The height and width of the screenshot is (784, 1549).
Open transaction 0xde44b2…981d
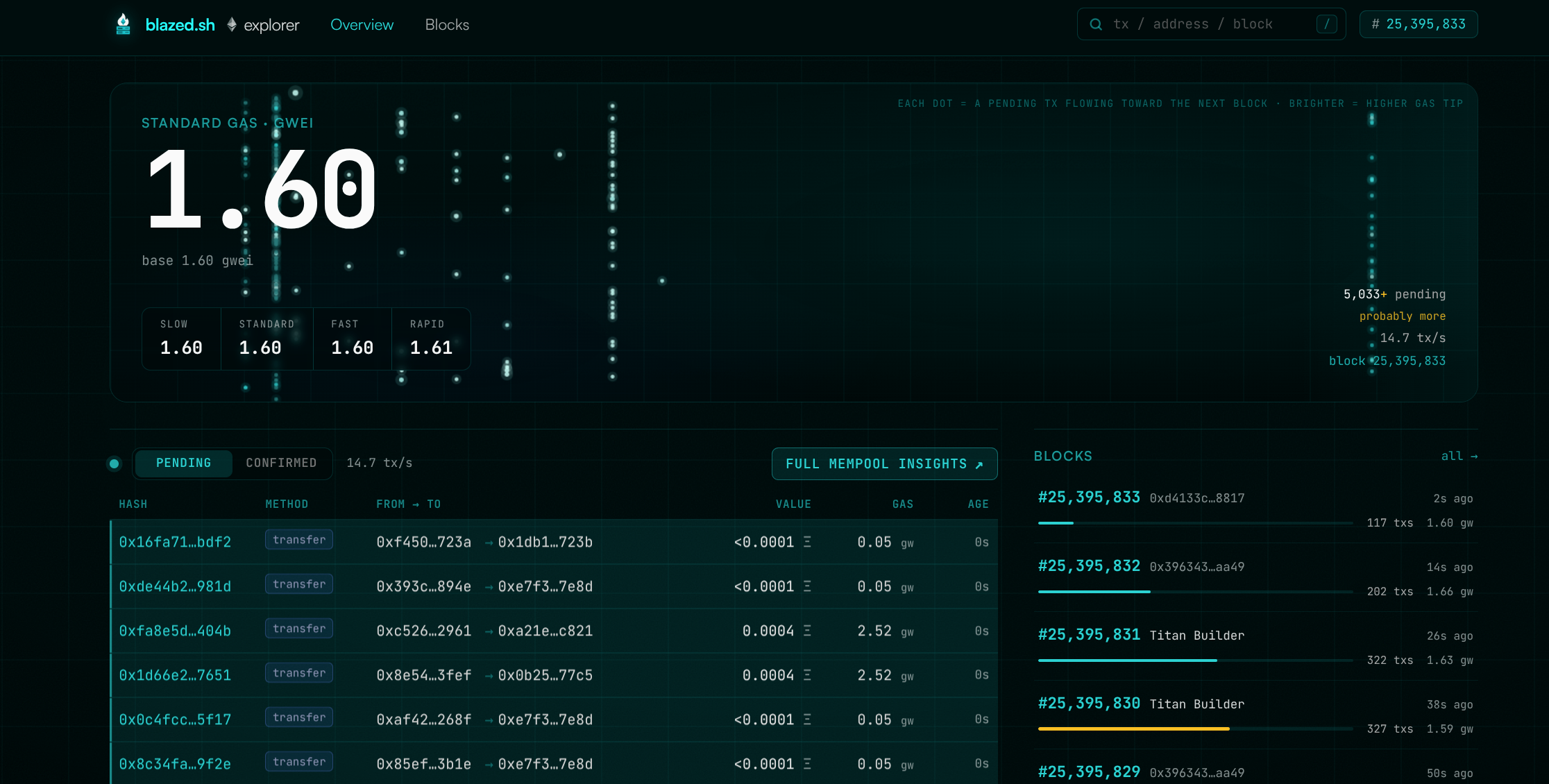point(175,586)
